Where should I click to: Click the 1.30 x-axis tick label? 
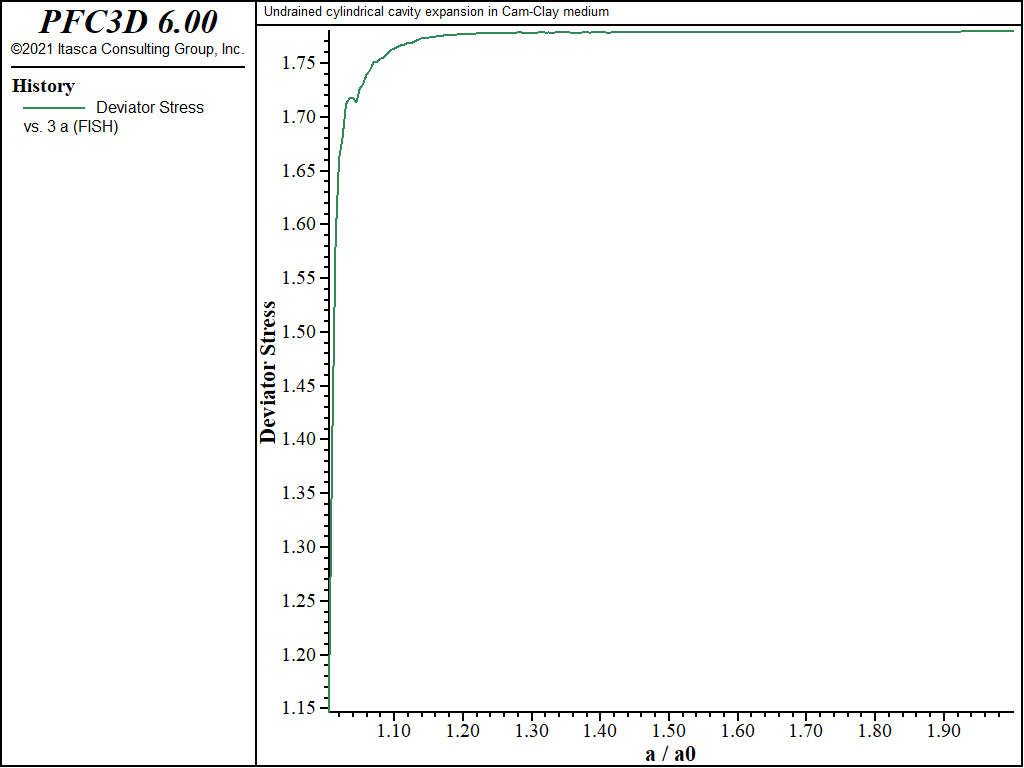531,731
